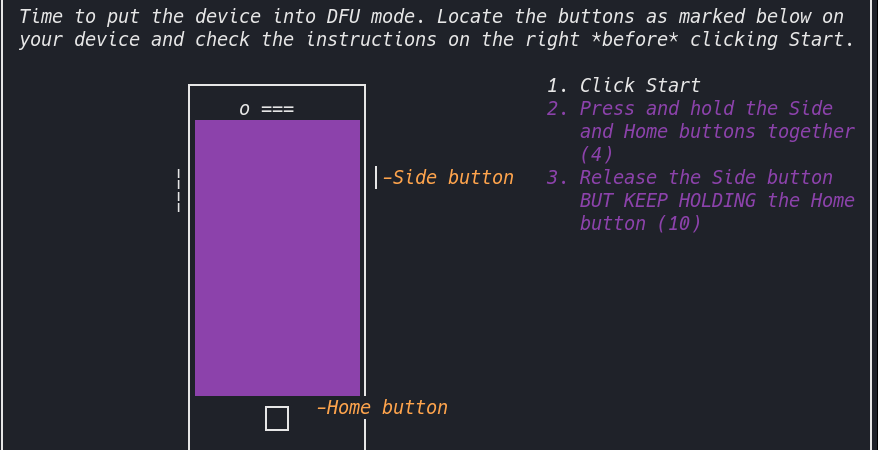Click the phone outline's top border
878x450 pixels.
pos(277,85)
